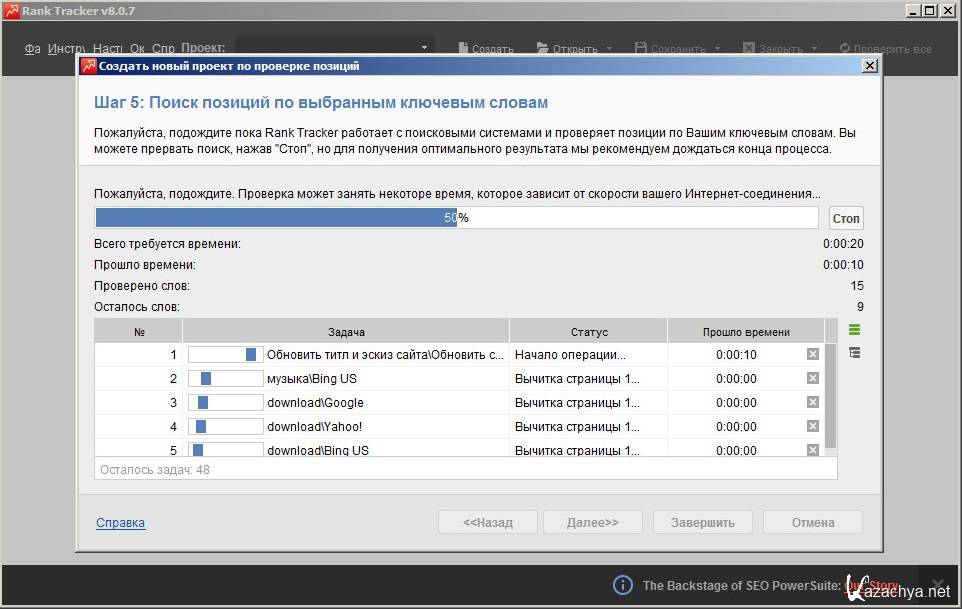Open the Инстр menu in menu bar
This screenshot has height=610, width=962.
point(66,49)
